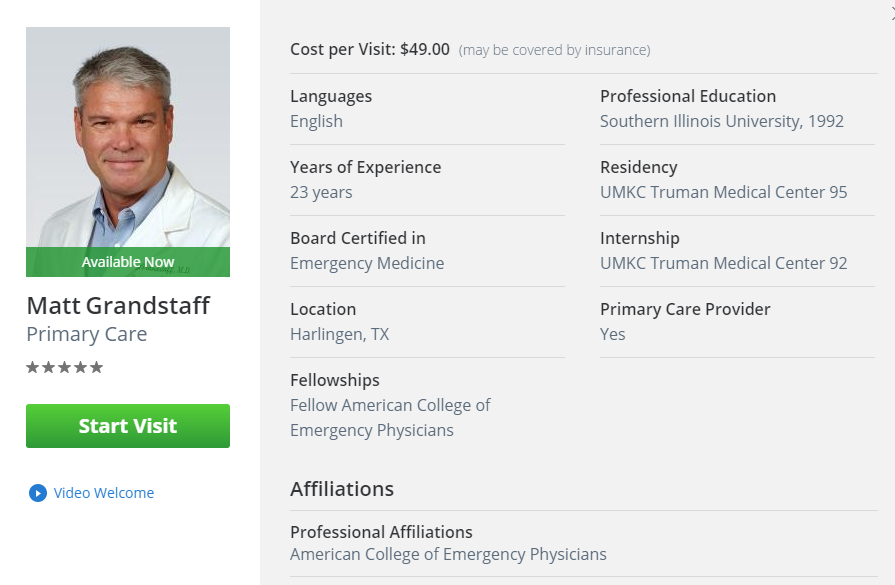Click the Available Now banner
The height and width of the screenshot is (585, 895).
(128, 262)
